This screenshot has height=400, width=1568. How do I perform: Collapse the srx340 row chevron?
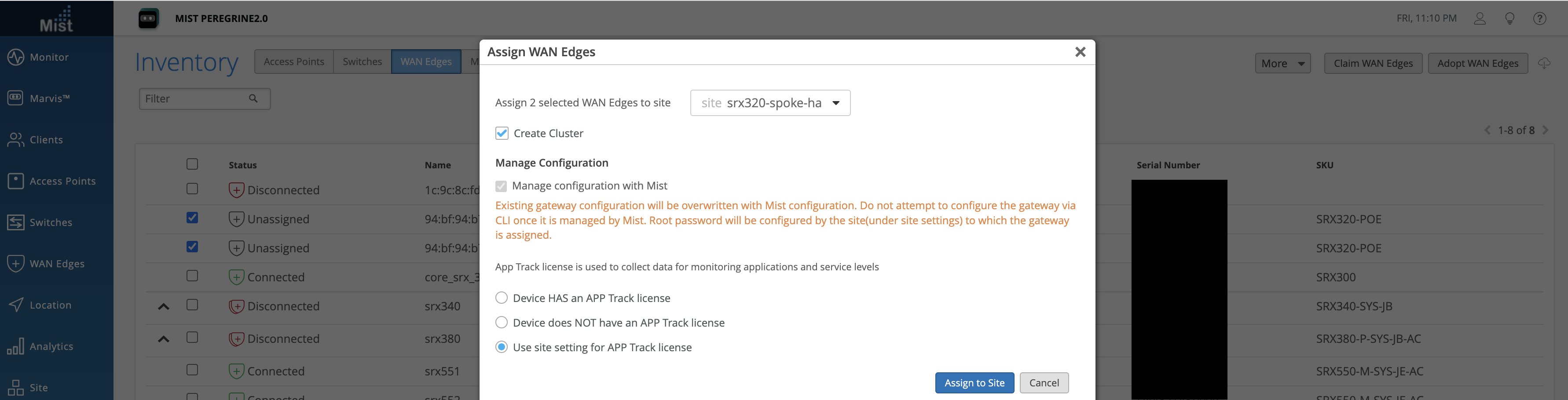[163, 306]
